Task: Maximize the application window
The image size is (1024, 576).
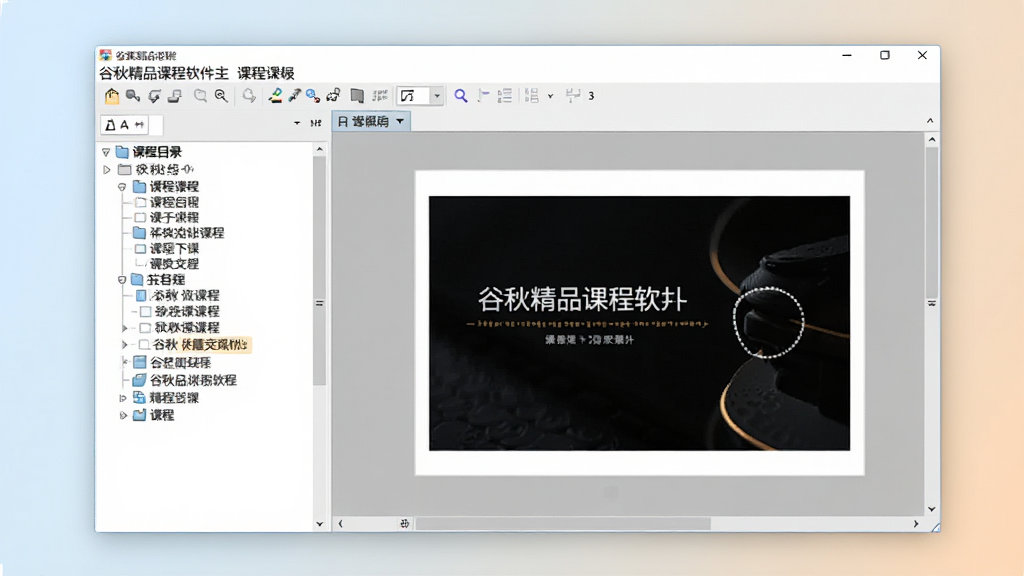Action: 885,56
